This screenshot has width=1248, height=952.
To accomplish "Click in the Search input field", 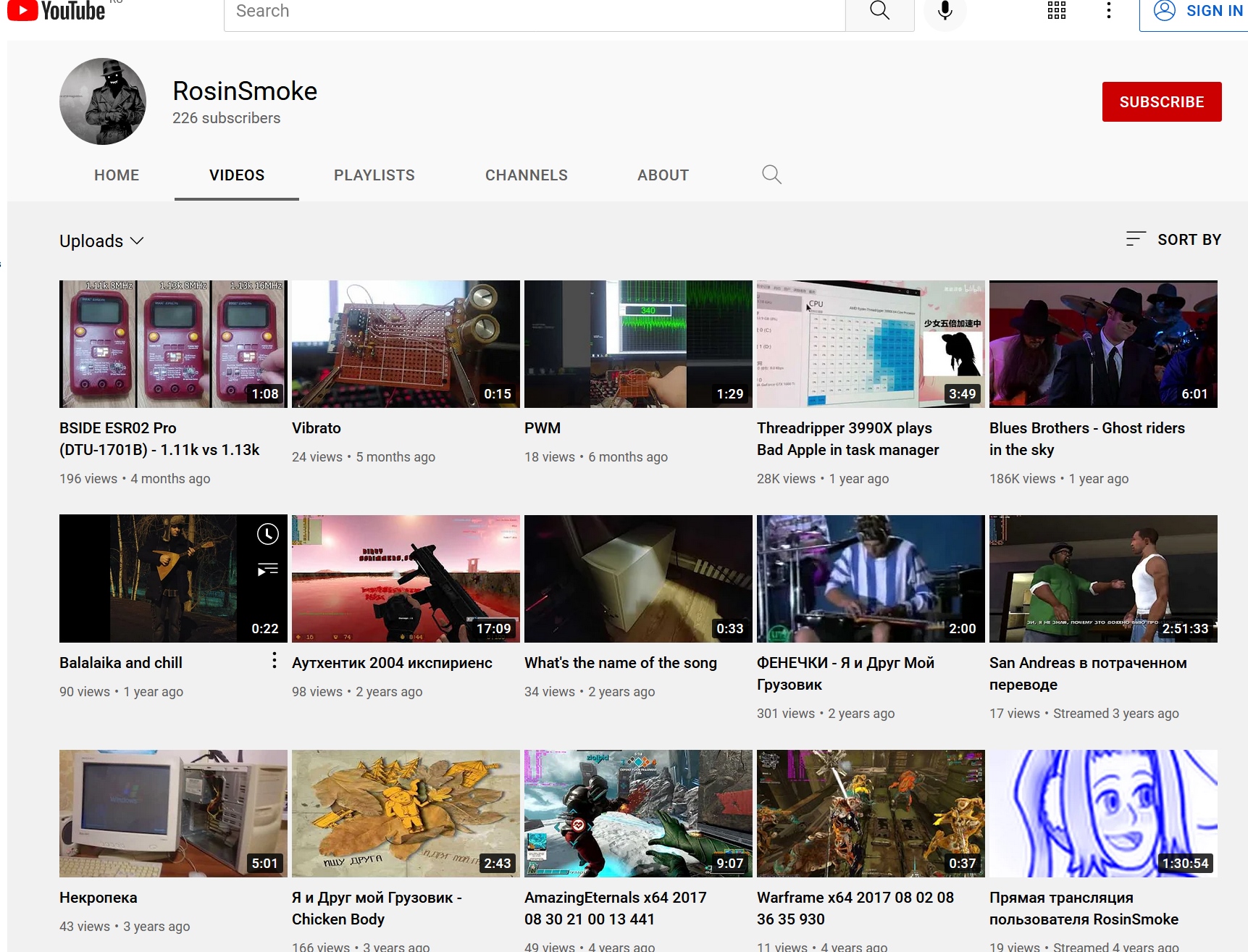I will pos(535,12).
